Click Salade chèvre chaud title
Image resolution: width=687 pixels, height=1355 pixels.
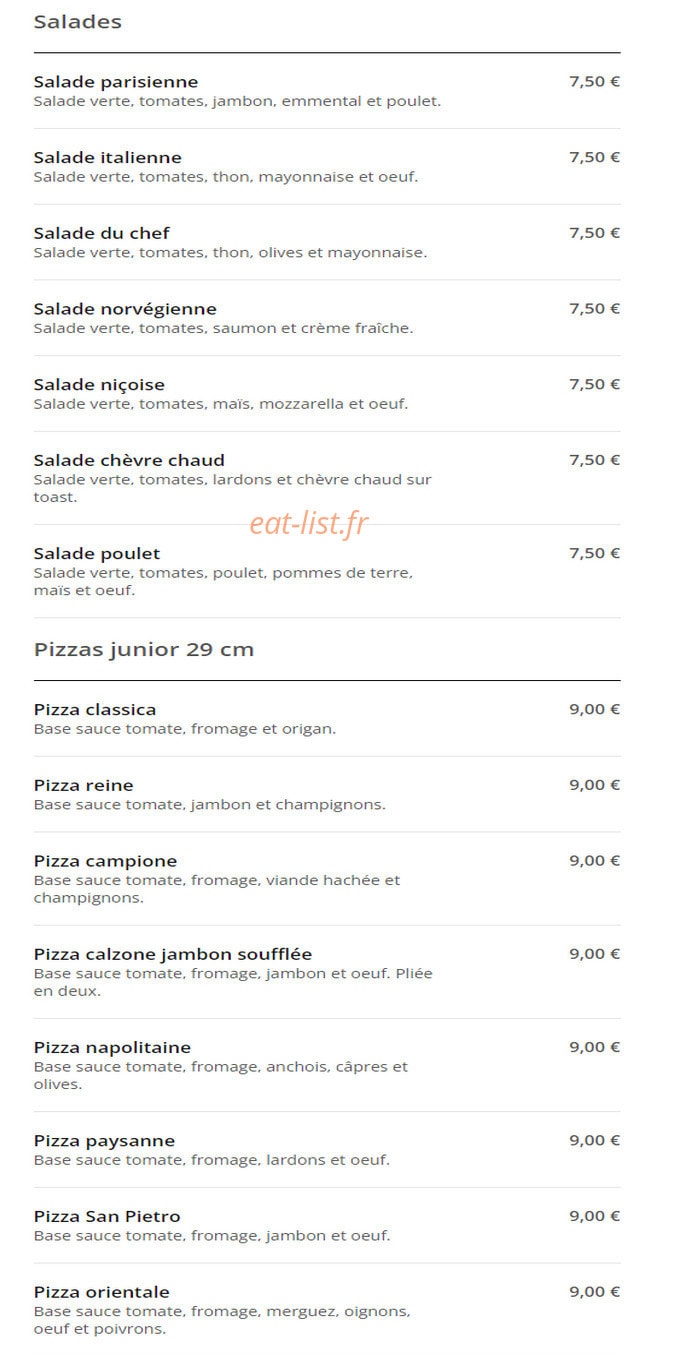(129, 460)
